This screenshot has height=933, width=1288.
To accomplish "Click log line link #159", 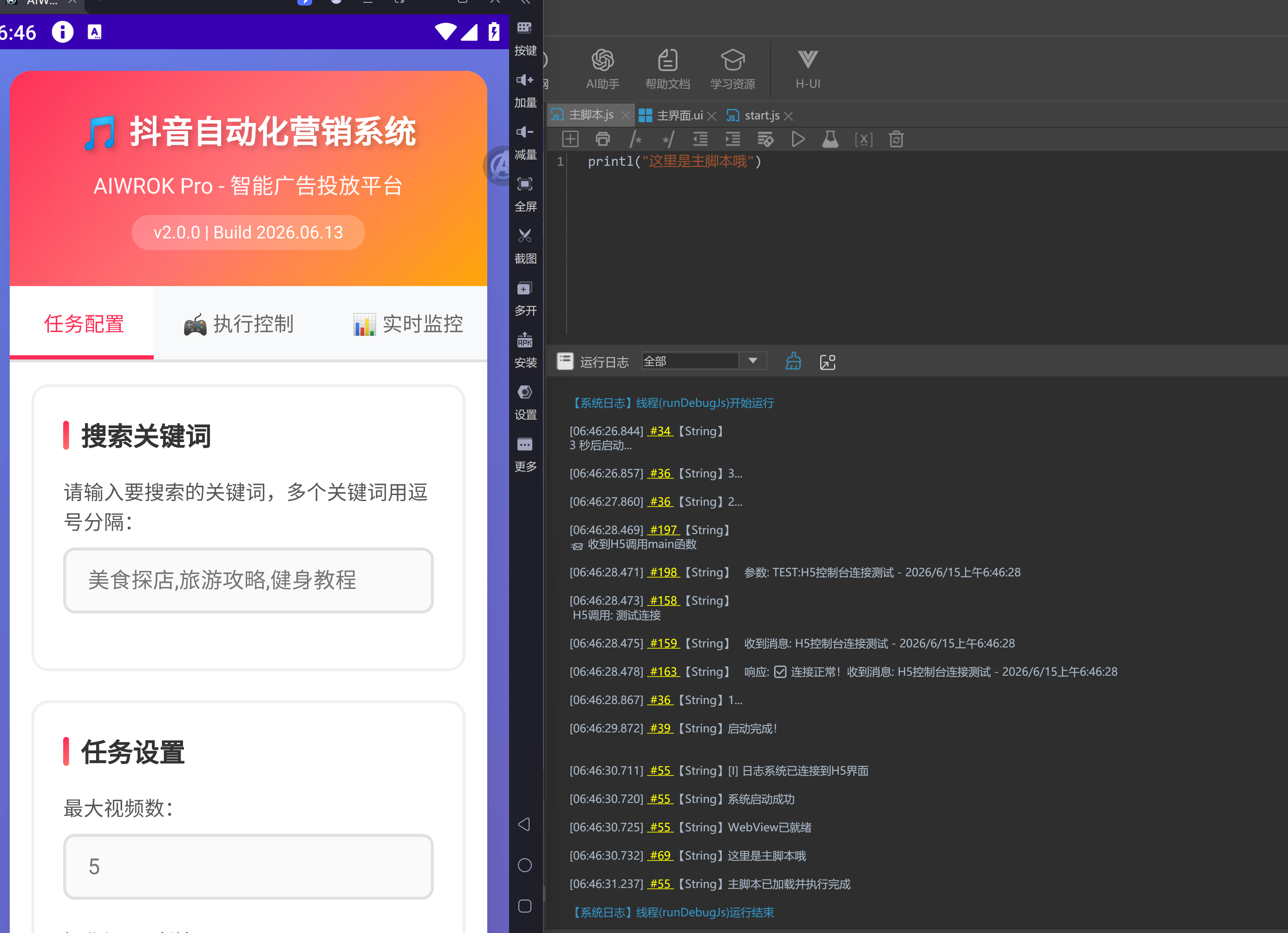I will 663,643.
